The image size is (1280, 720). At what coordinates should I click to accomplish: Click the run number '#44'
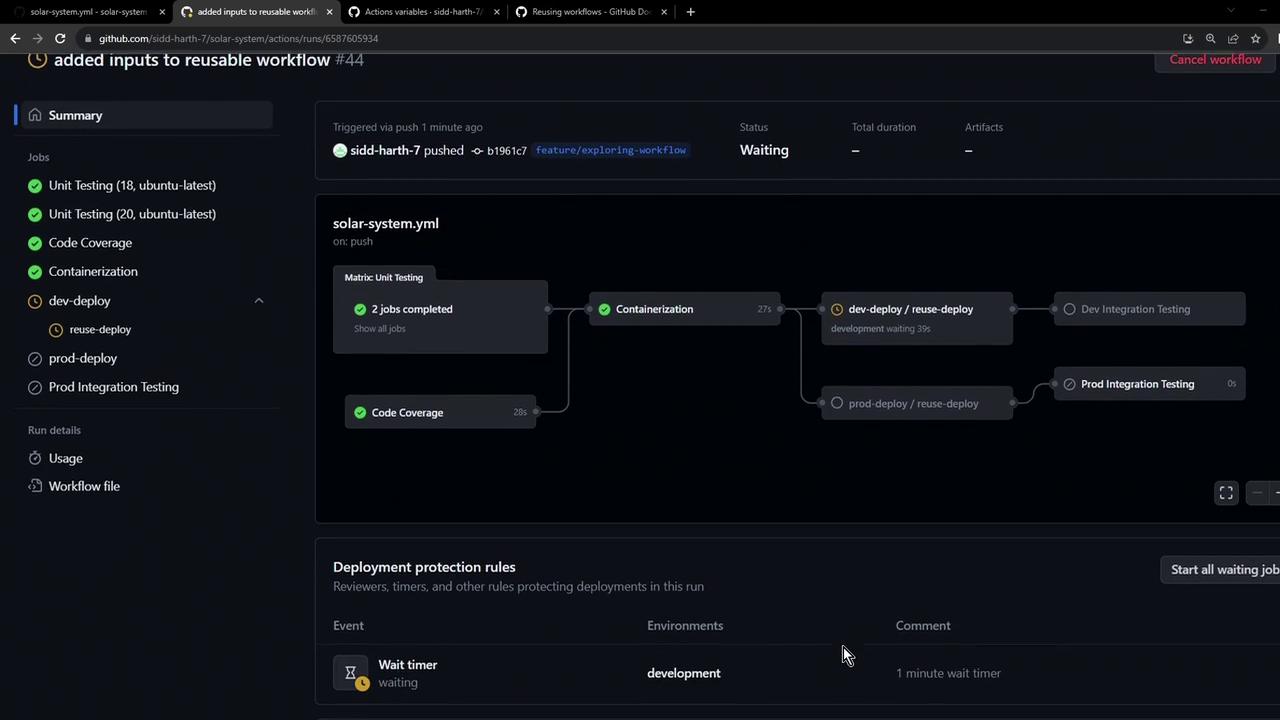[x=349, y=59]
